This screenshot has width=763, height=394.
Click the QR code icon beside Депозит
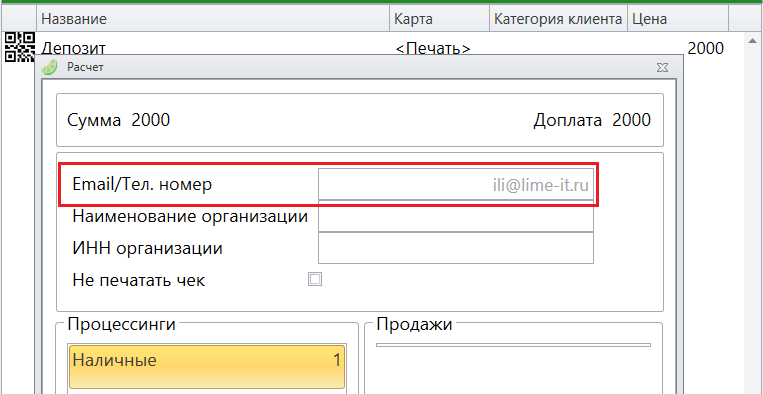pos(19,47)
